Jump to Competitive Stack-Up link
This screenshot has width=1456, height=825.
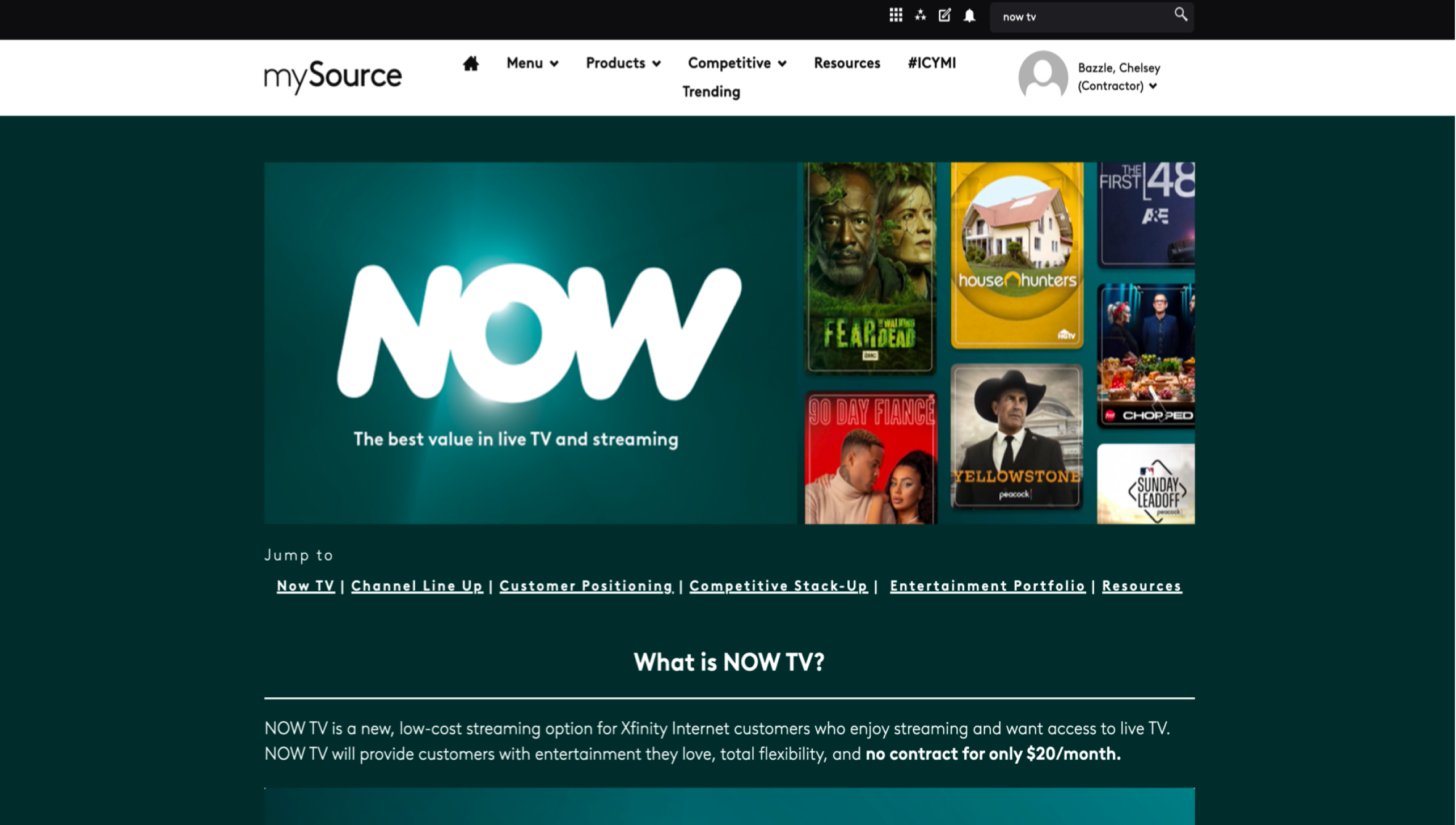(x=778, y=586)
